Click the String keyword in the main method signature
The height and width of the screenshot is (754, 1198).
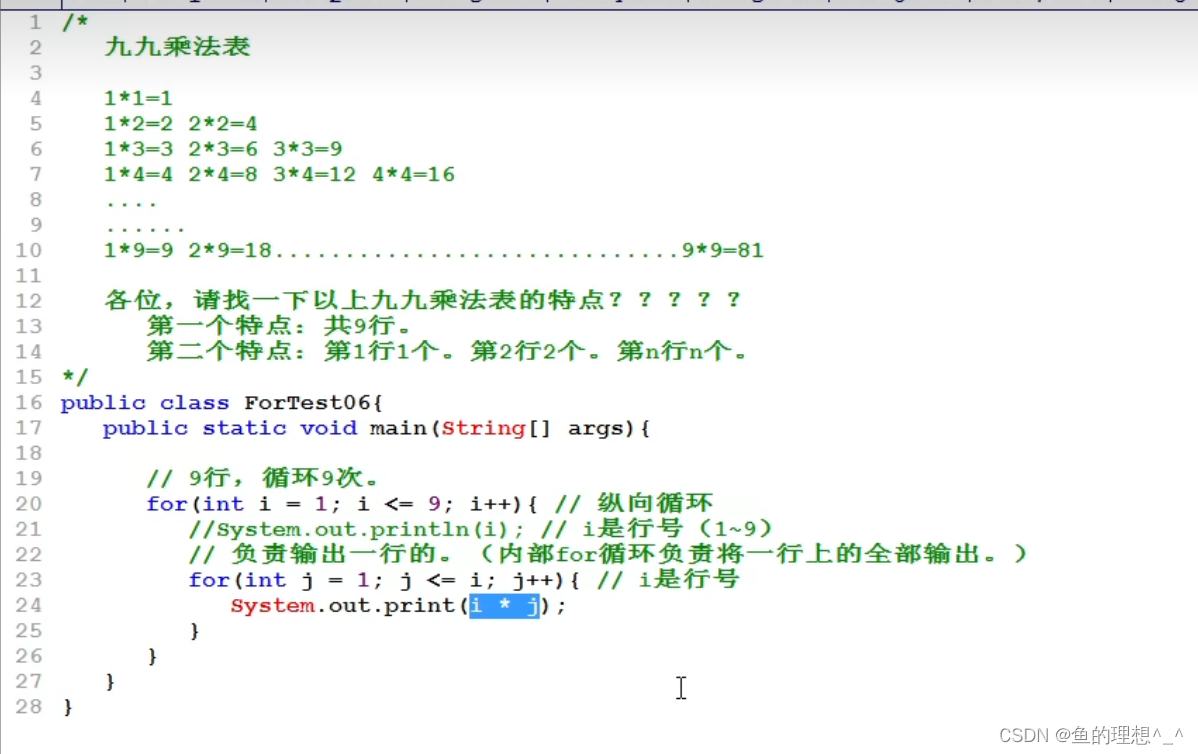(484, 428)
